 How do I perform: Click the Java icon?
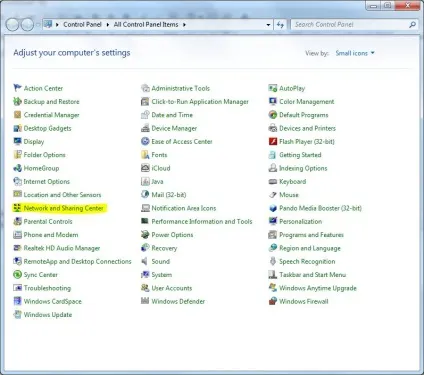[145, 181]
